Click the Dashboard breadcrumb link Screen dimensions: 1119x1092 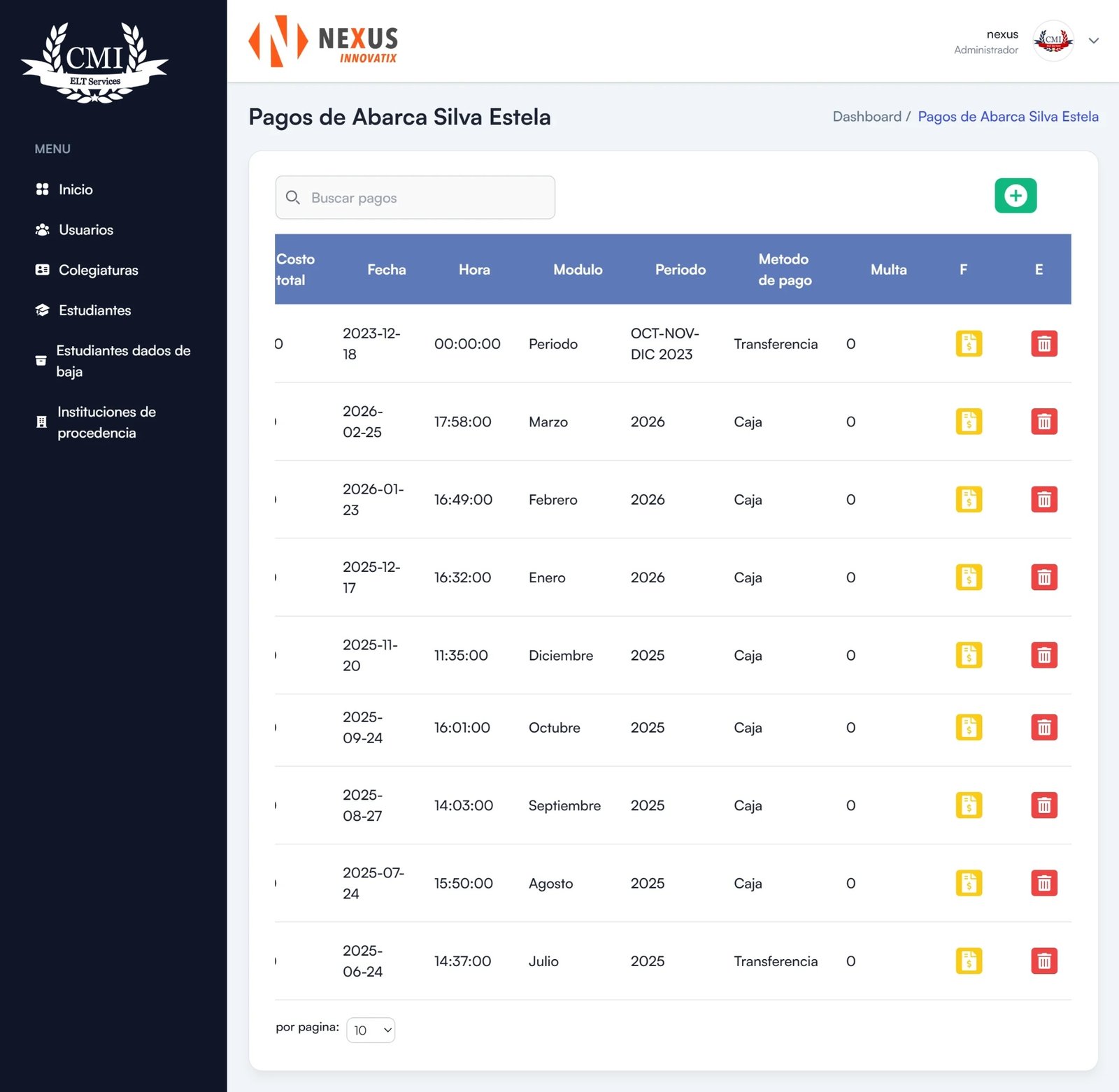[867, 117]
